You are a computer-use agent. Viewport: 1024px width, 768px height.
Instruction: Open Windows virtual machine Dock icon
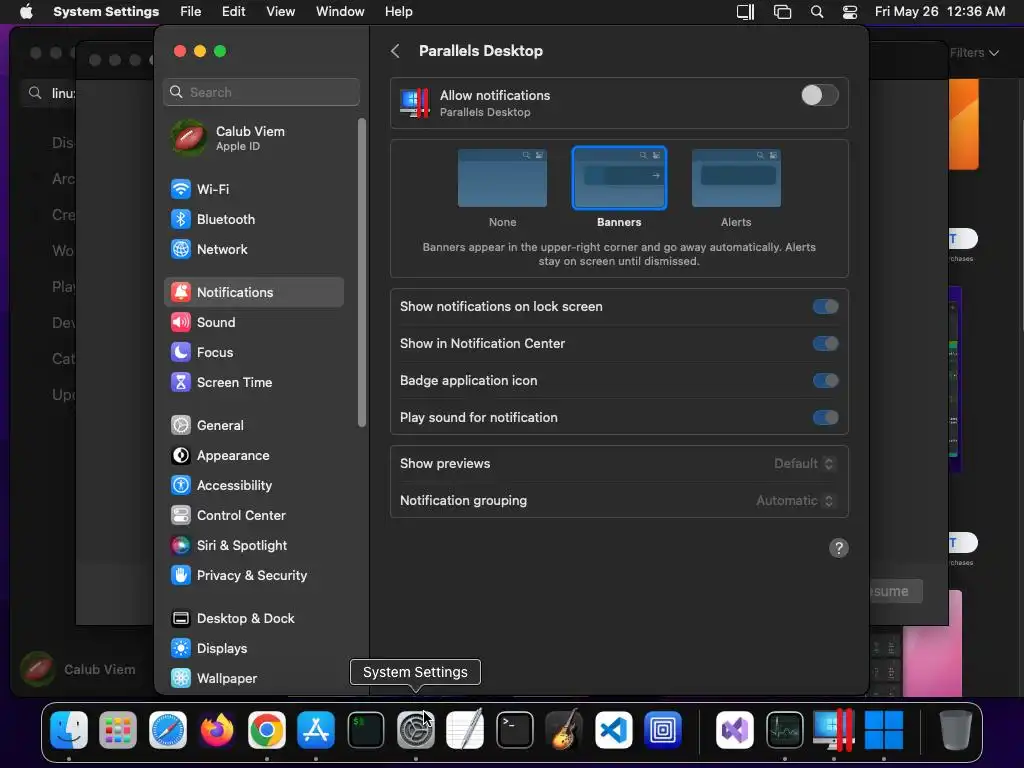[884, 729]
